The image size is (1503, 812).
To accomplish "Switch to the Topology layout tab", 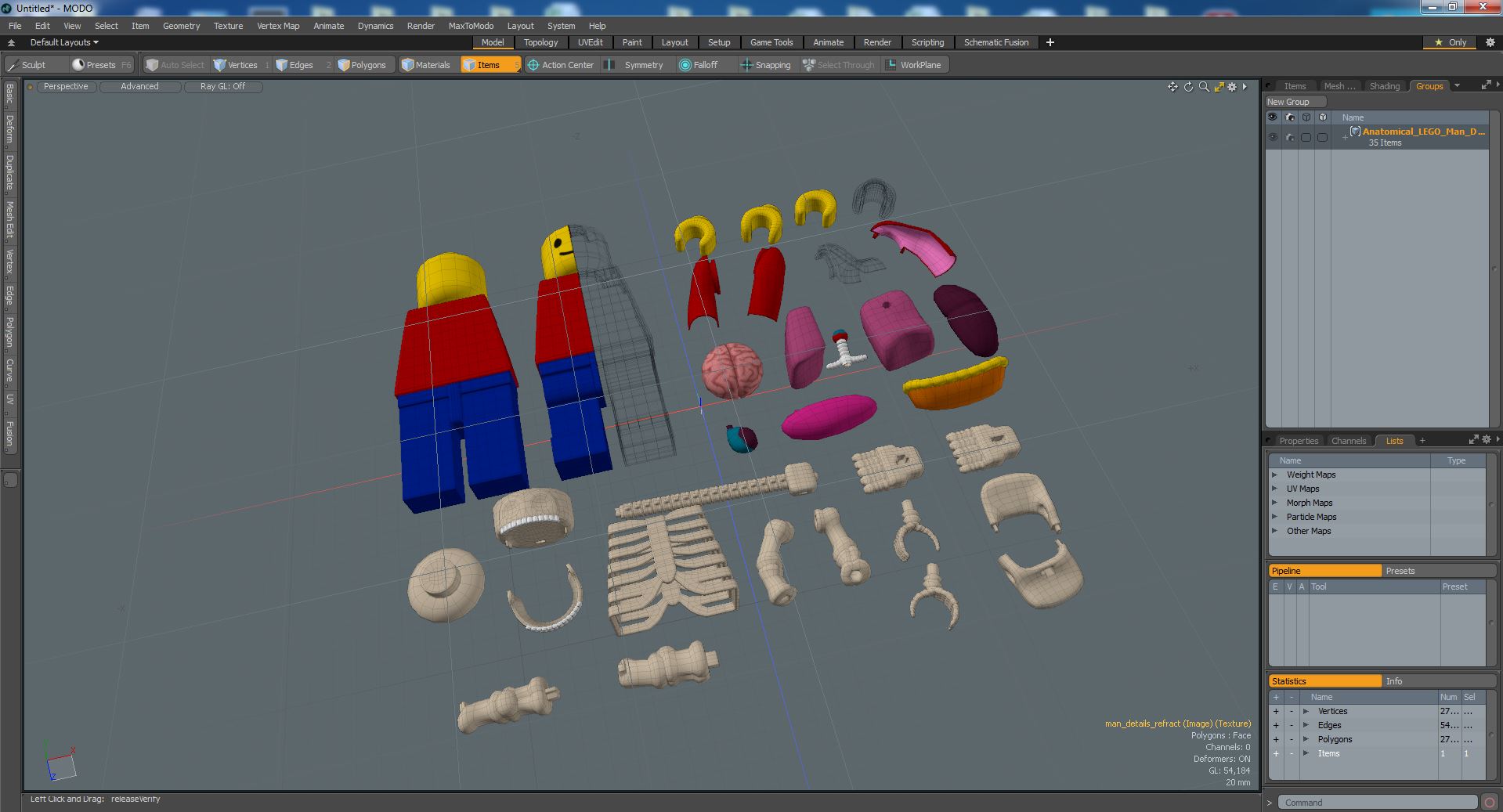I will click(540, 42).
